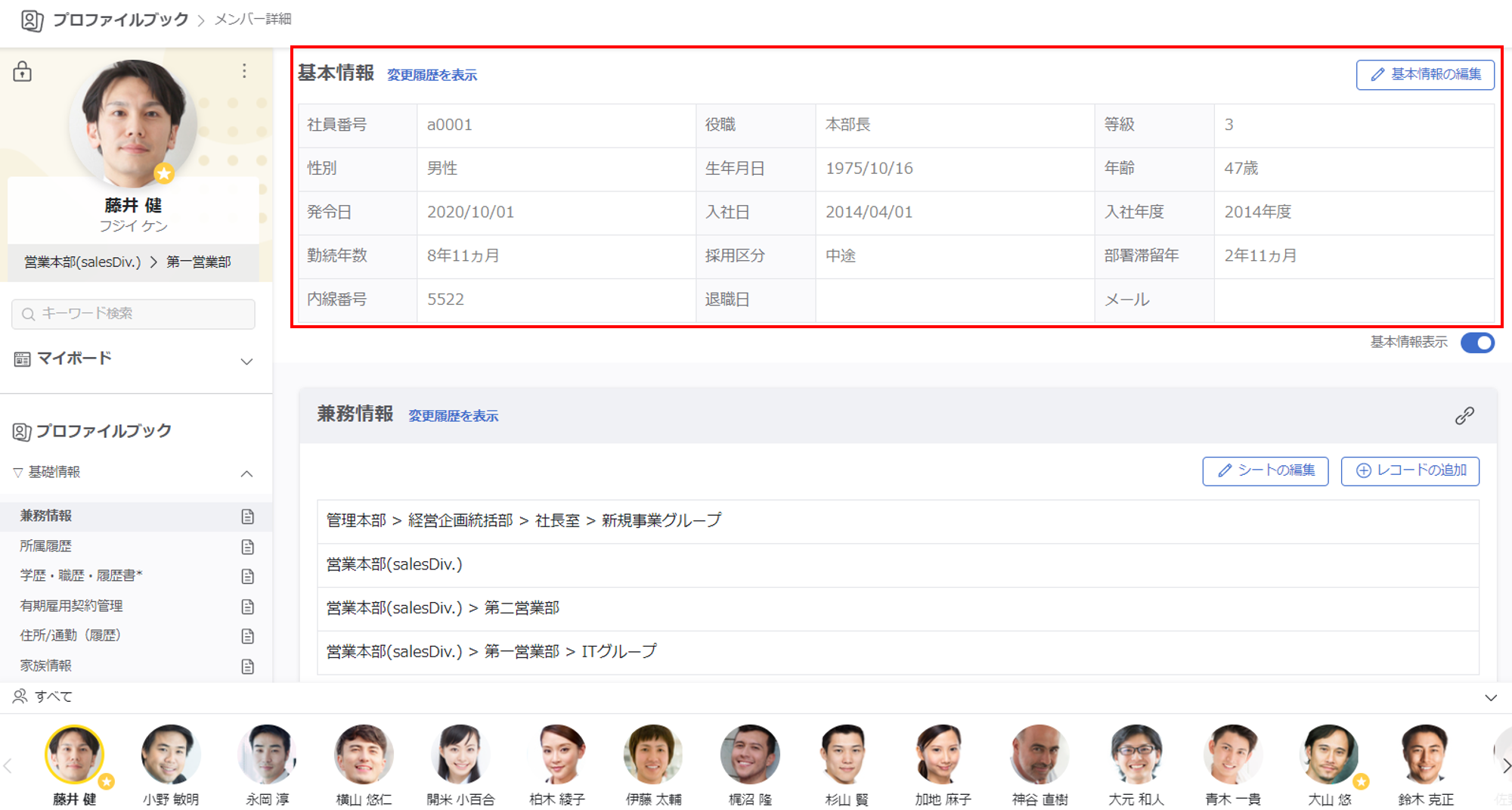Select member thumbnail 大山 悠
The height and width of the screenshot is (810, 1512).
point(1329,754)
